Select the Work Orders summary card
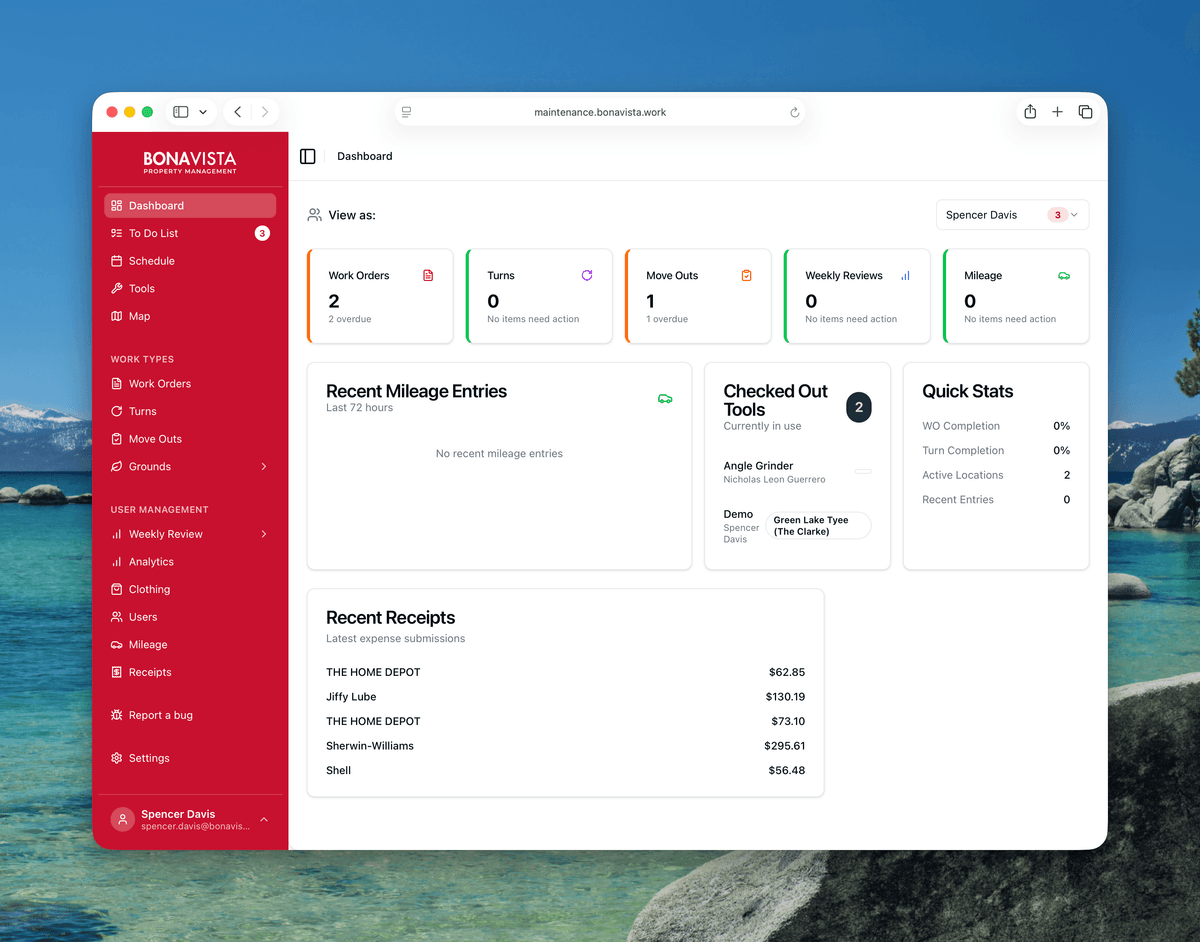Screen dimensions: 1200x942 pos(380,296)
